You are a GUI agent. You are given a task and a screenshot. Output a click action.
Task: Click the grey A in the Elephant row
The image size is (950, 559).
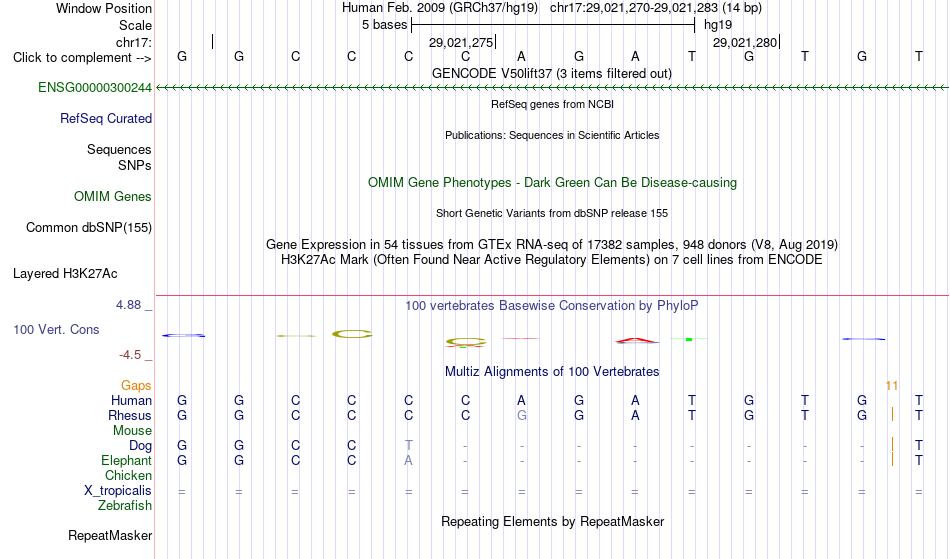click(408, 461)
